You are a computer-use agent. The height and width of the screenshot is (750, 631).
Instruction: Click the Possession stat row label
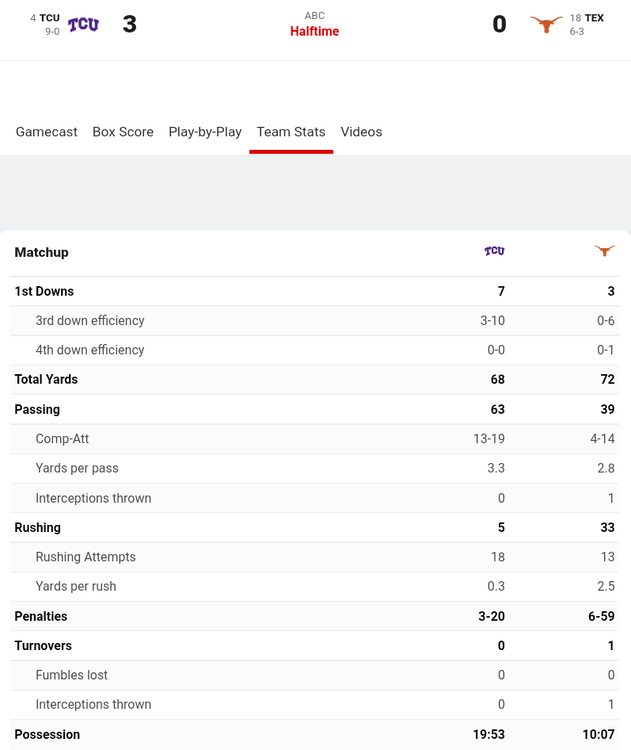(x=47, y=734)
